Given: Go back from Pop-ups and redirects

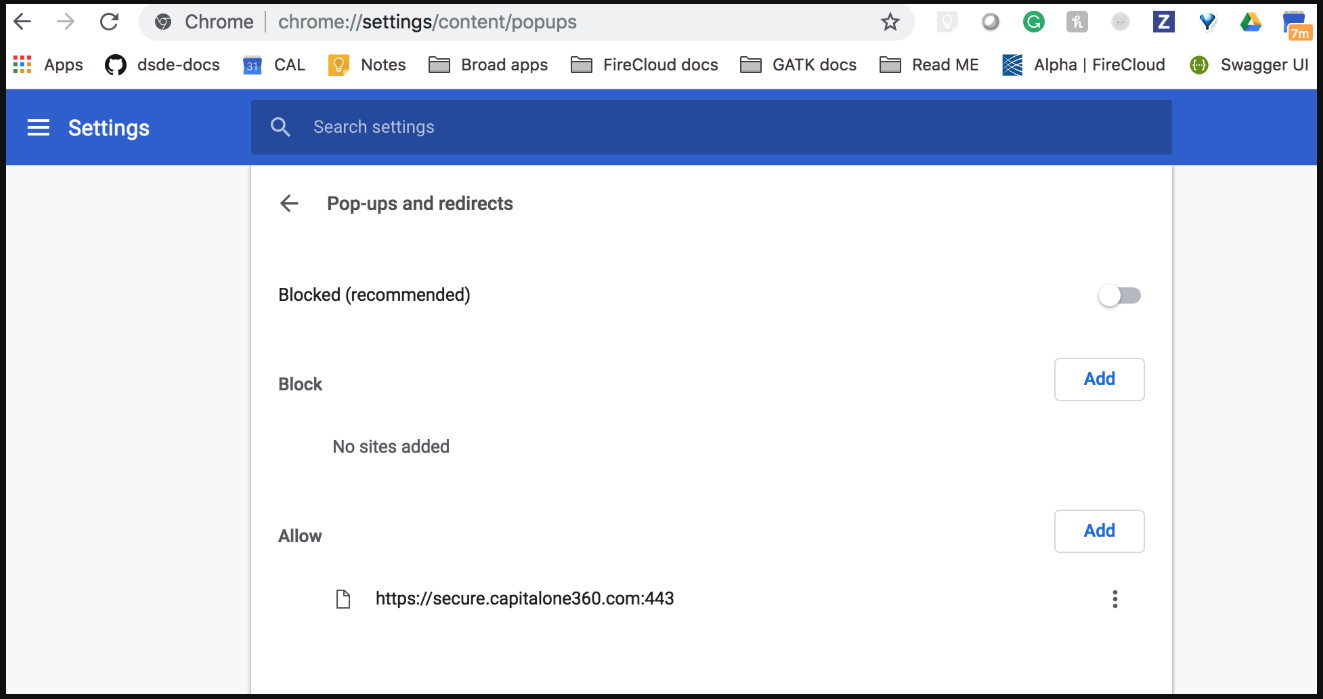Looking at the screenshot, I should 289,204.
